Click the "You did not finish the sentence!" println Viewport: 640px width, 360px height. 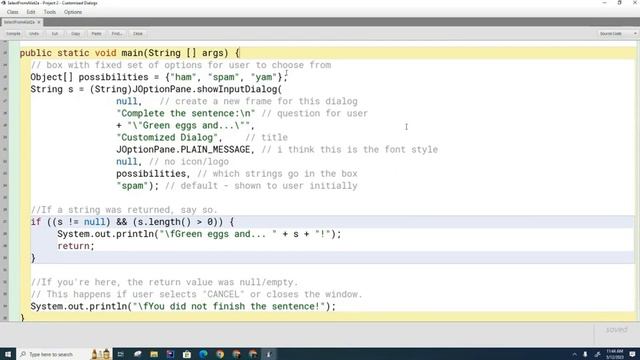(183, 307)
